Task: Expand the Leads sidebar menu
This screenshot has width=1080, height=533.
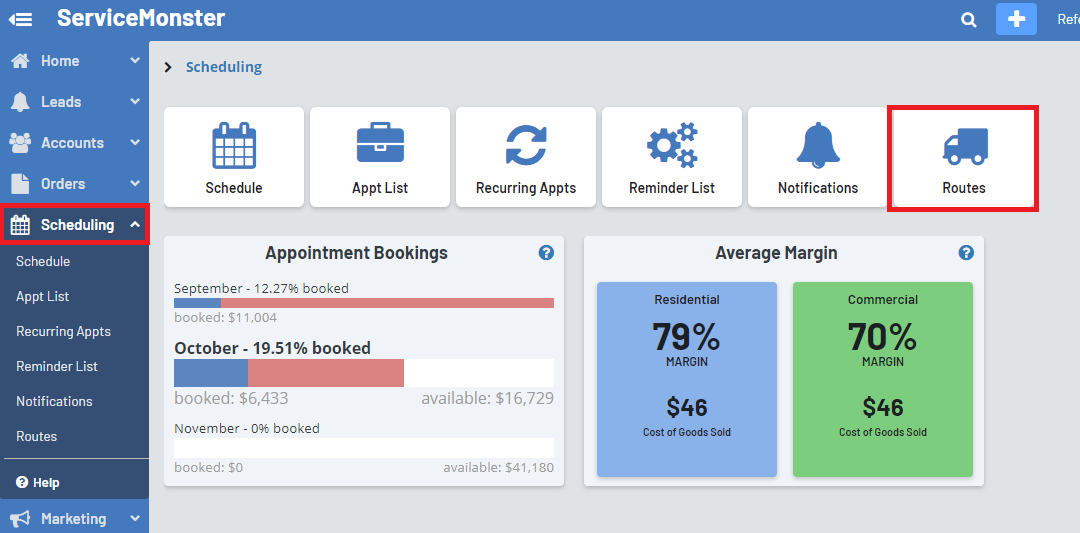Action: pos(74,102)
